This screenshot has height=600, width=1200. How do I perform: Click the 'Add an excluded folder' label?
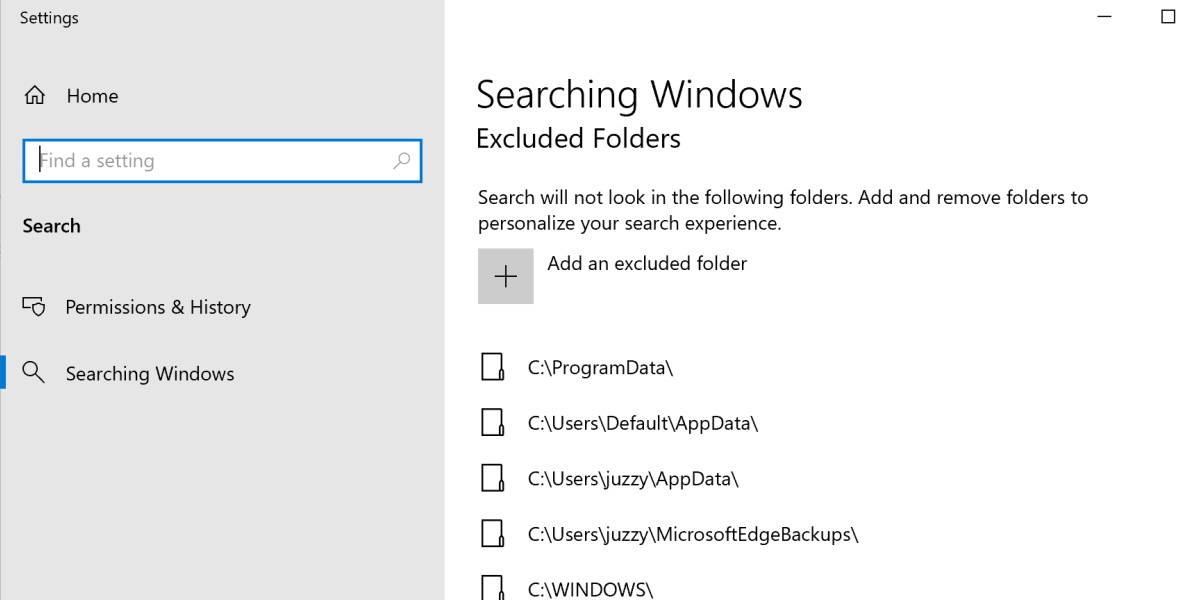647,264
